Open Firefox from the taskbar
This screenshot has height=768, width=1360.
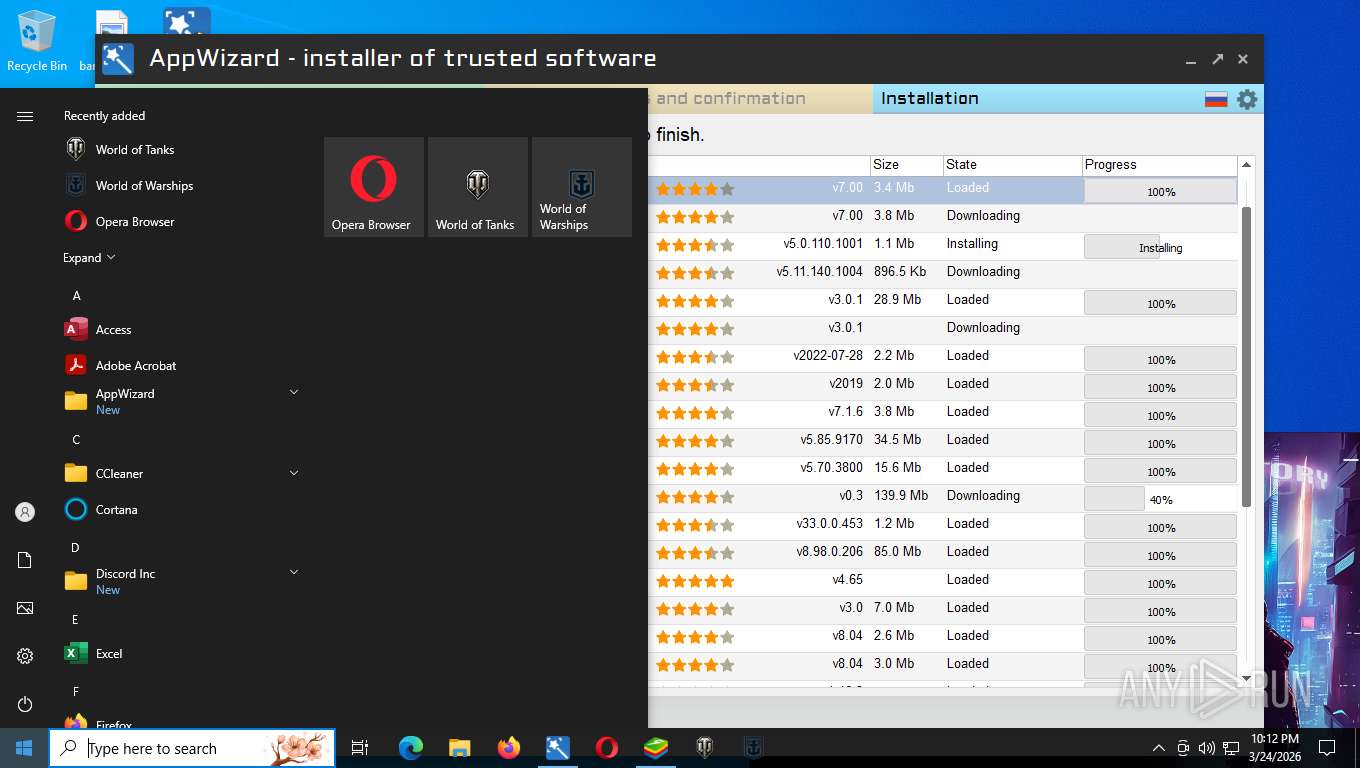[x=509, y=748]
